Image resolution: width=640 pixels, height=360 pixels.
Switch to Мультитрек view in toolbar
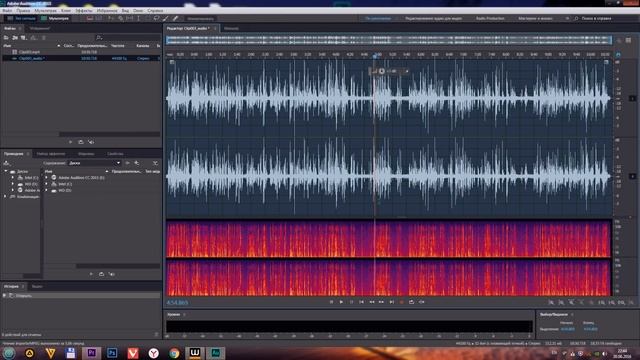pyautogui.click(x=55, y=18)
